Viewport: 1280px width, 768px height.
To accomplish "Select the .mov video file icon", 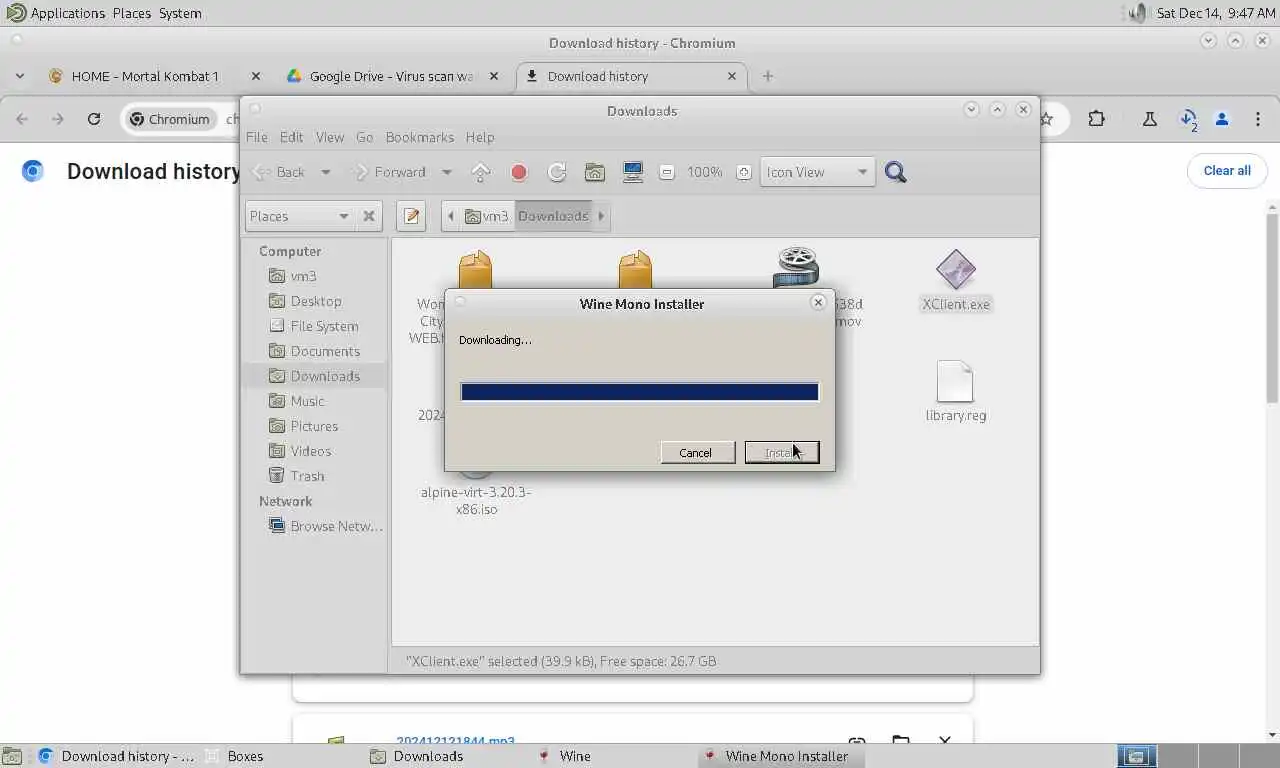I will point(796,267).
